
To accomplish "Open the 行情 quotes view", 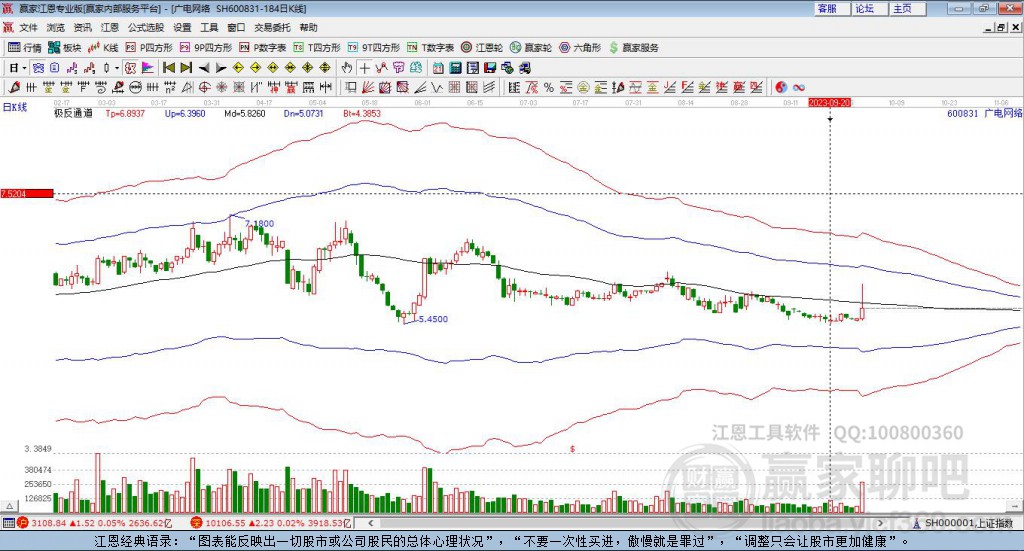I will 24,48.
